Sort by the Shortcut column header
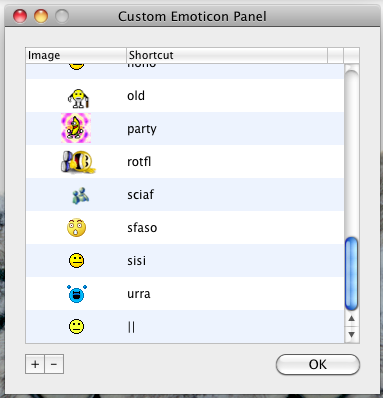 [x=227, y=55]
